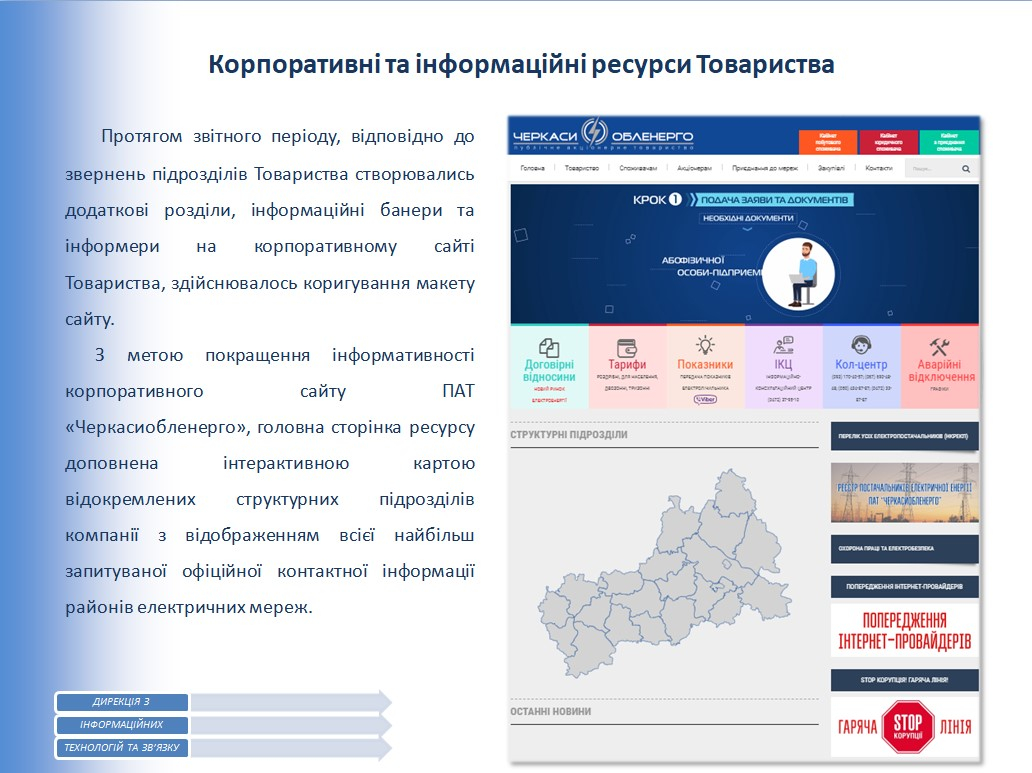Click the Черкасиобленерго lightning logo
Screen dimensions: 1032x773
pyautogui.click(x=594, y=133)
